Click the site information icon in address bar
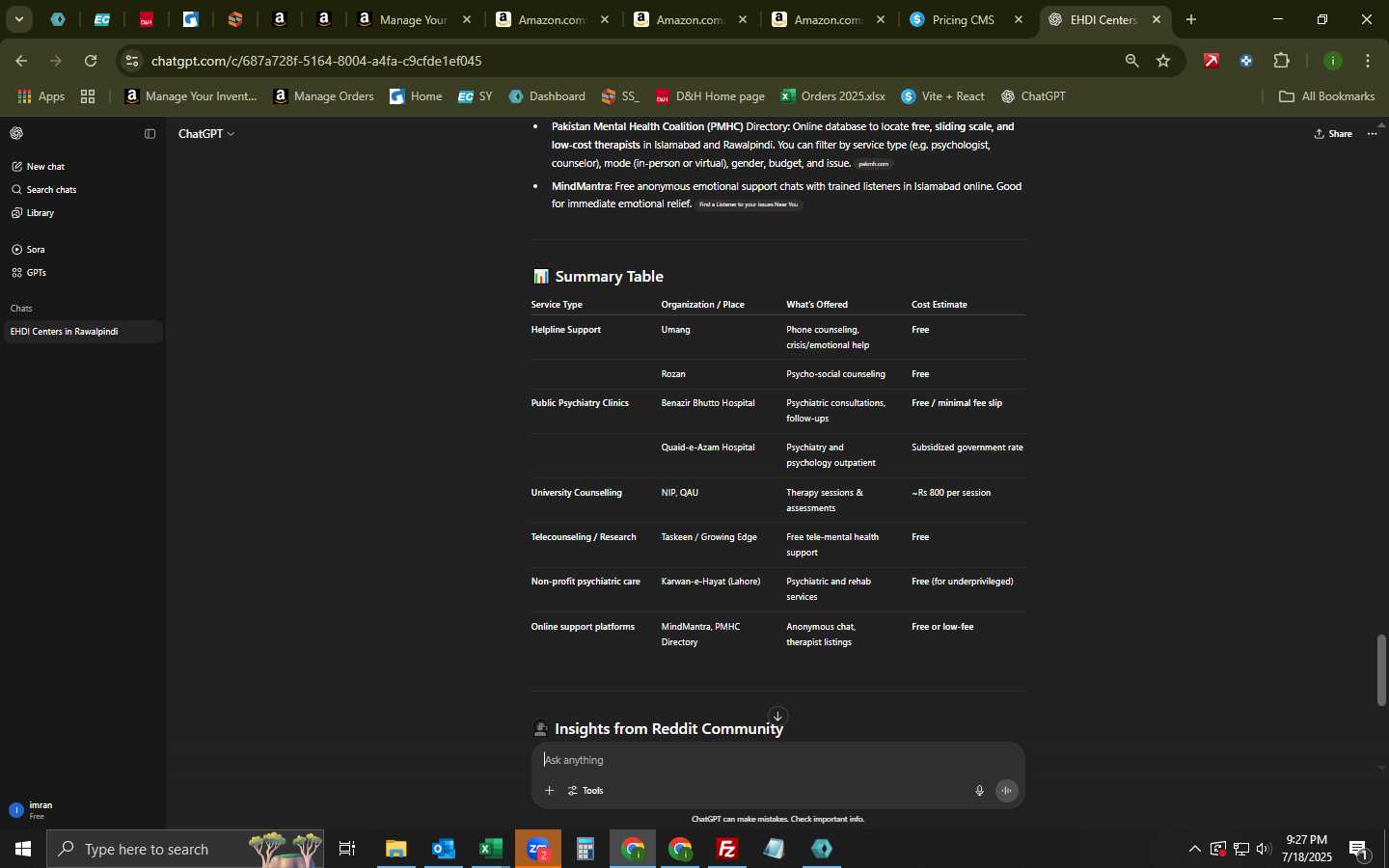This screenshot has width=1389, height=868. pos(132,61)
